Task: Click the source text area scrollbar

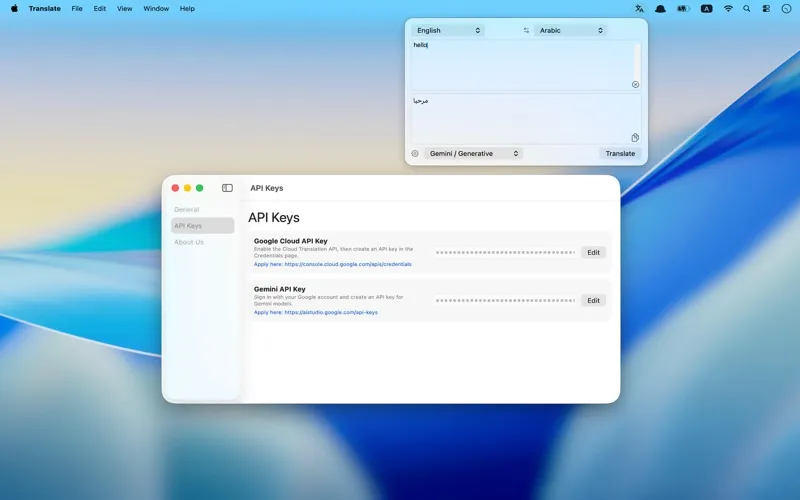Action: [x=637, y=60]
